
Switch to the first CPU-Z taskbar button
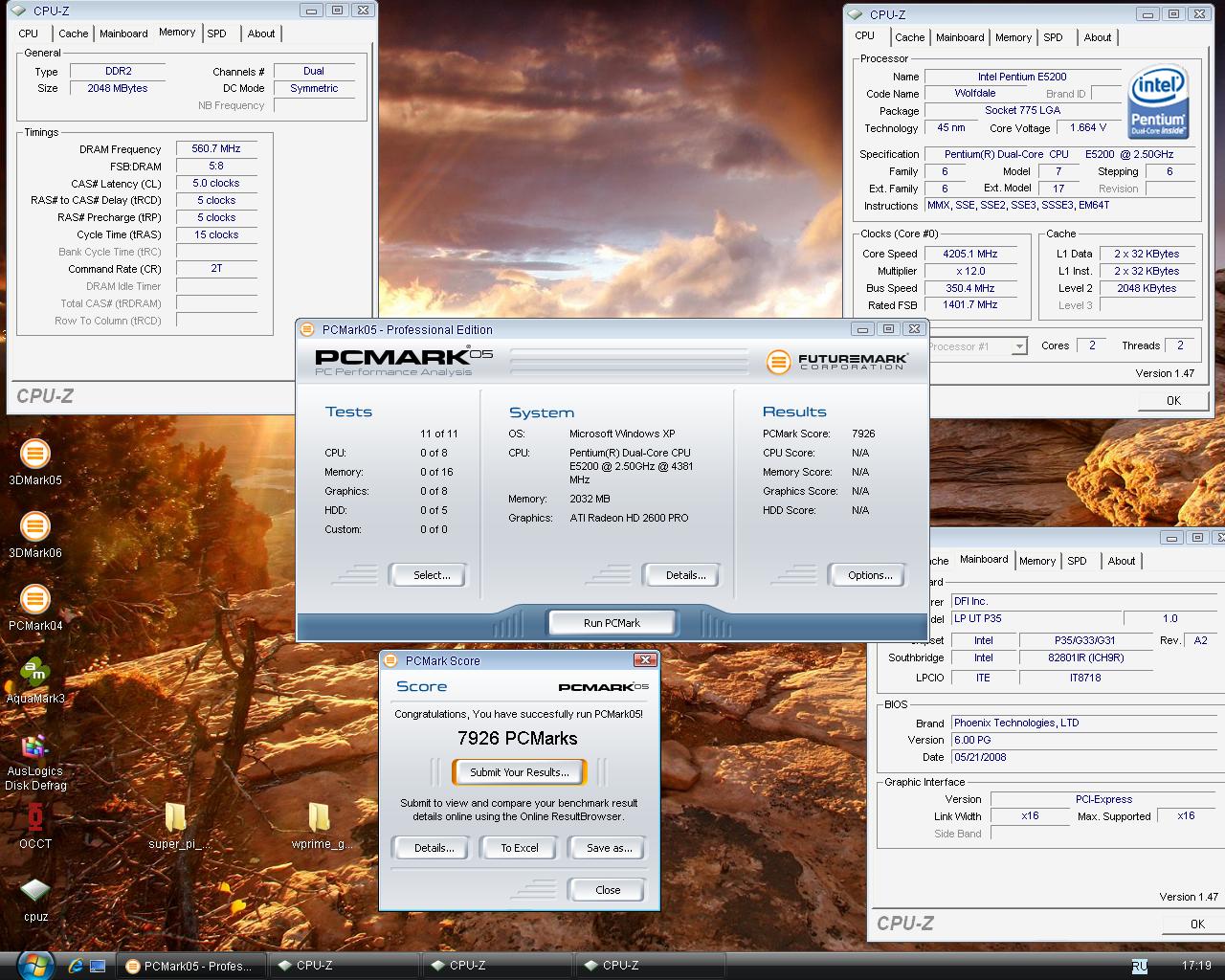pos(343,966)
